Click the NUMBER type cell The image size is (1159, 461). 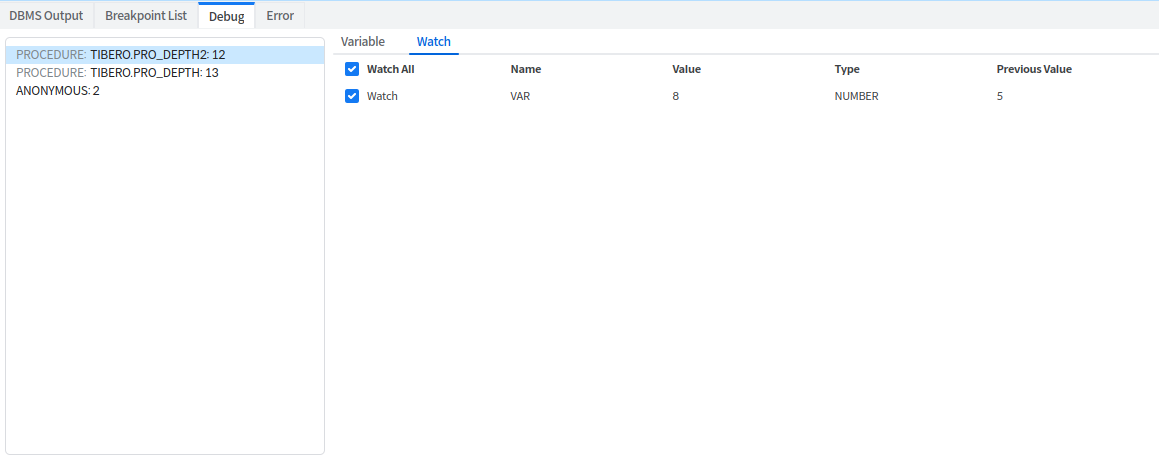856,96
